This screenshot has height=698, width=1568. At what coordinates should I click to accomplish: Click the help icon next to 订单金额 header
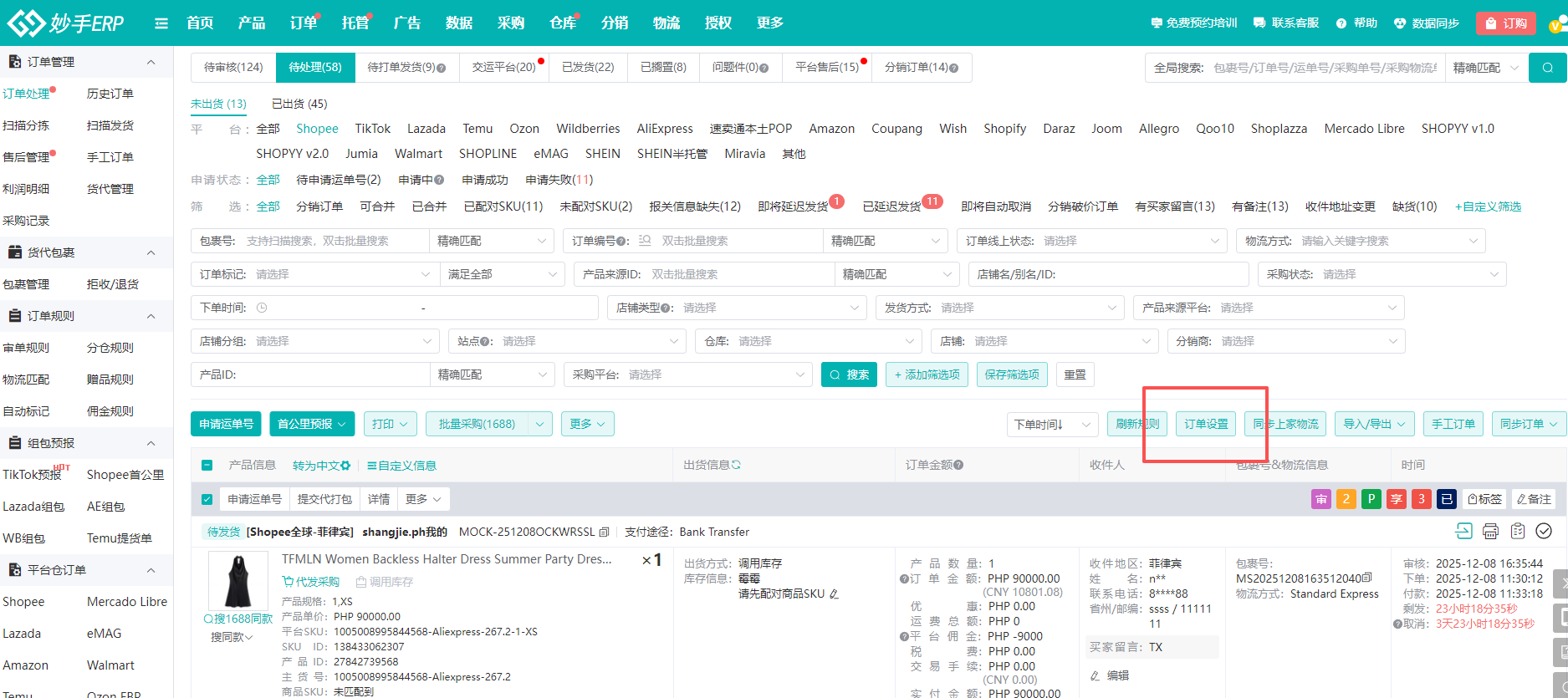[958, 465]
